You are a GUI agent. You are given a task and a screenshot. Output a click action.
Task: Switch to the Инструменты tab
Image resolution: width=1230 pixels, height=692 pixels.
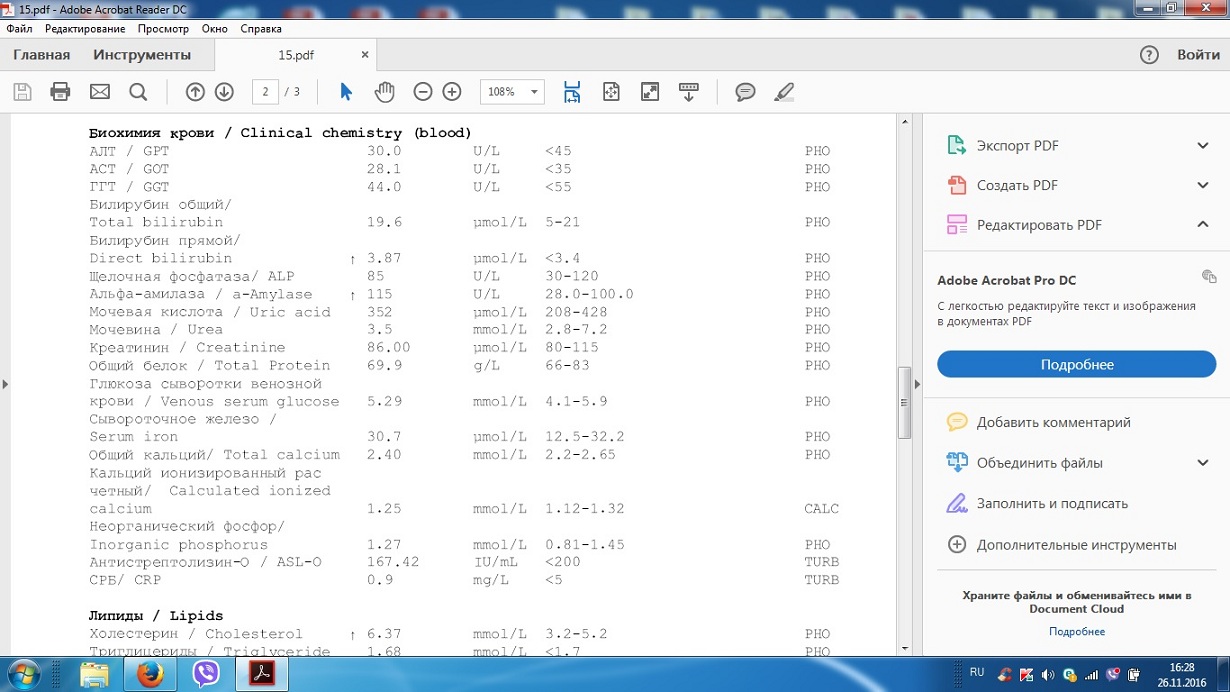point(142,55)
